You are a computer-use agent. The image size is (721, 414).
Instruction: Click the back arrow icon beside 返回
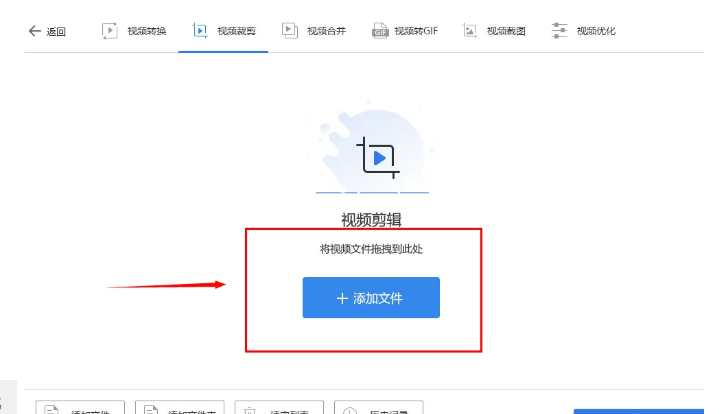coord(35,31)
